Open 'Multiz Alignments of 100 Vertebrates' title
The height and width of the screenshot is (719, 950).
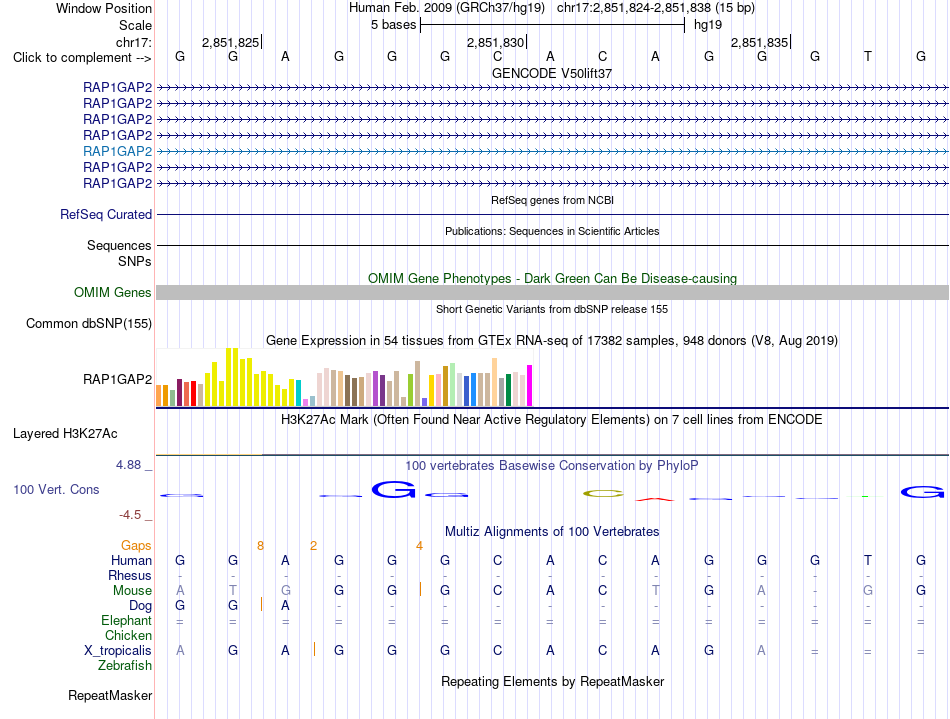552,532
